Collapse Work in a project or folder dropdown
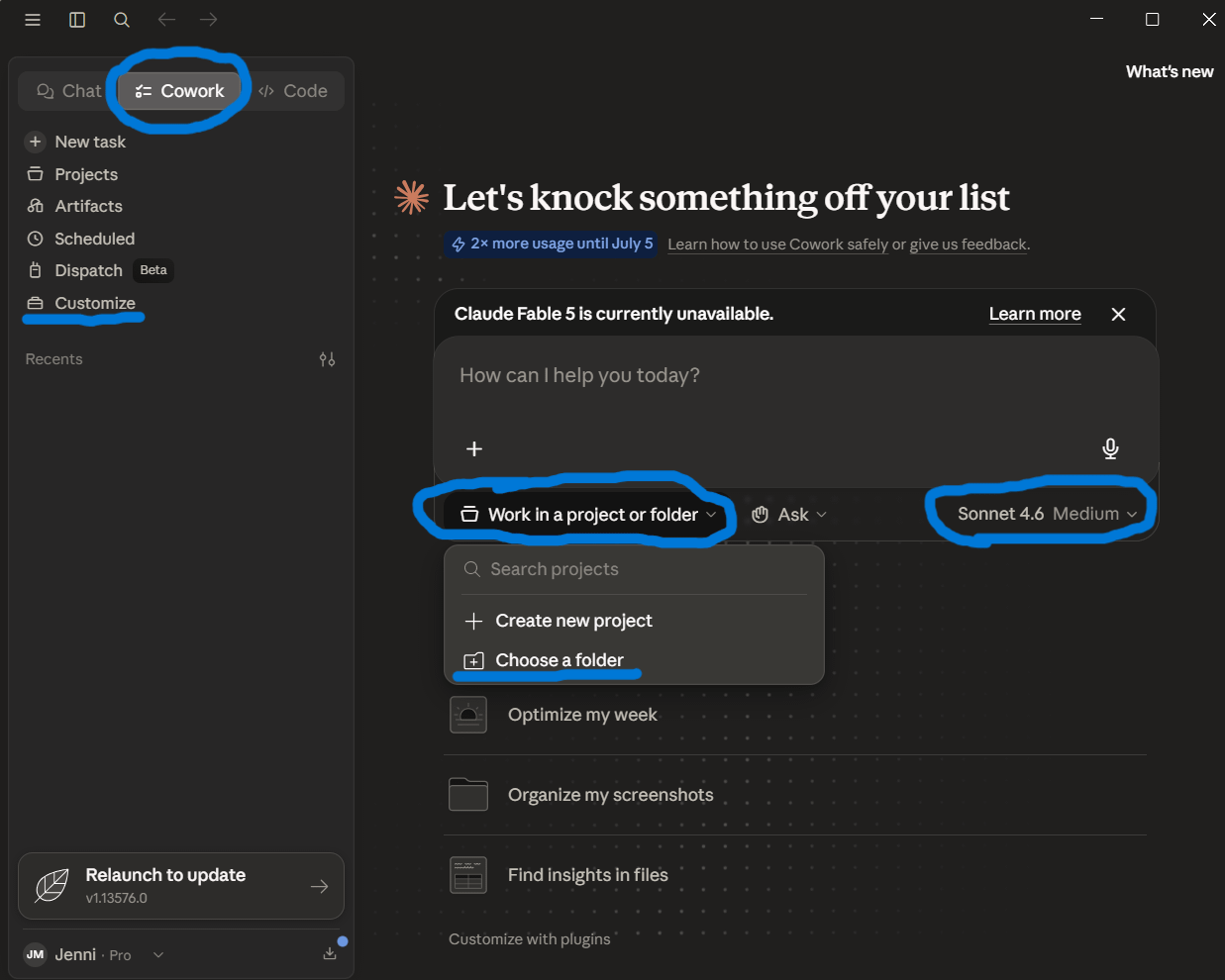 (x=588, y=515)
